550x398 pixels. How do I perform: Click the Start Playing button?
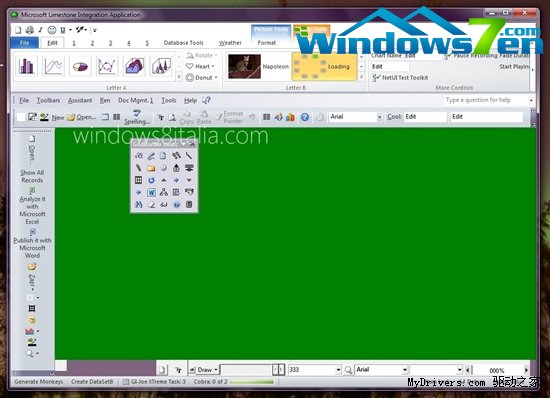[x=514, y=67]
